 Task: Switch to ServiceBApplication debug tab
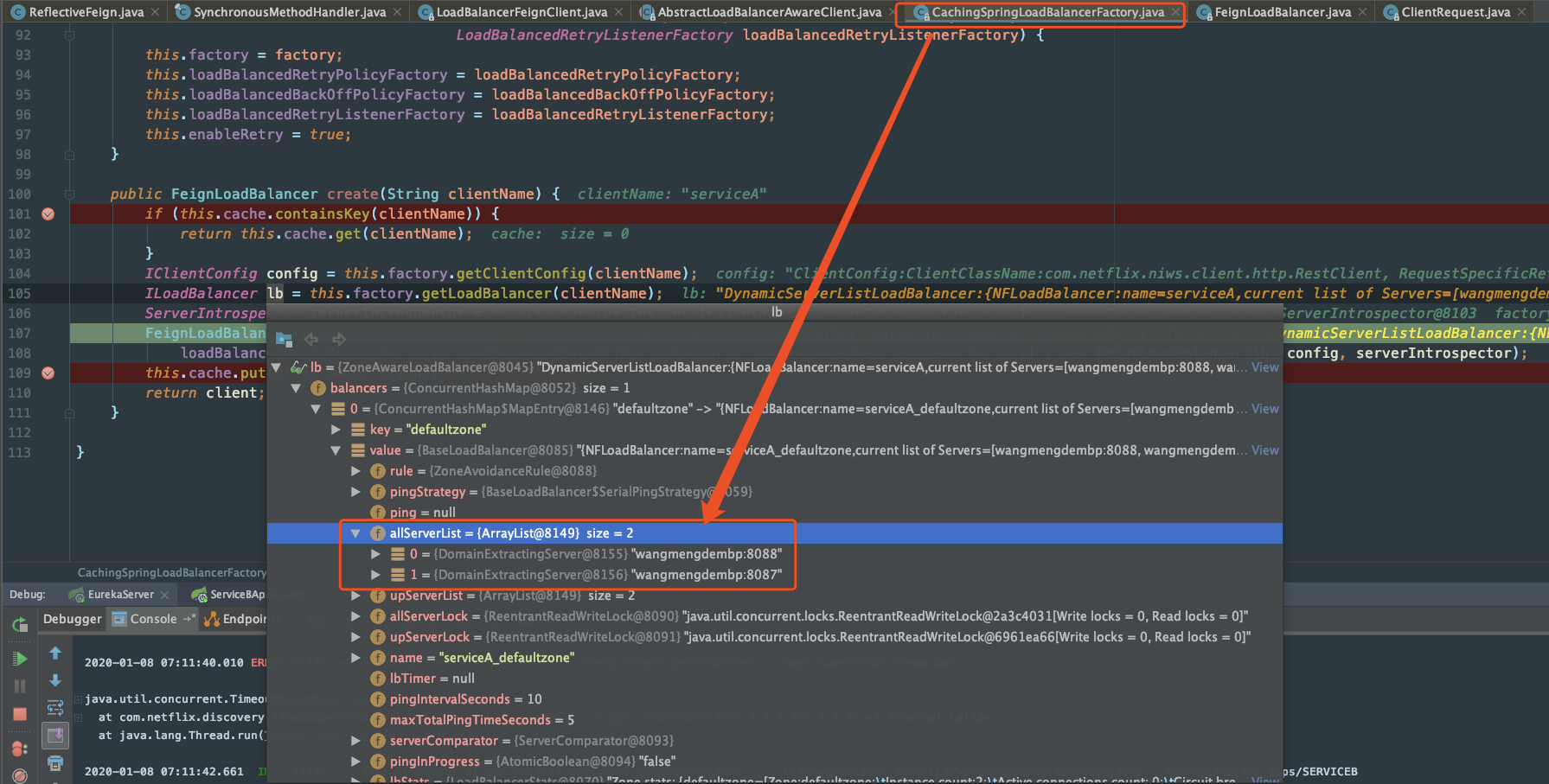[229, 595]
